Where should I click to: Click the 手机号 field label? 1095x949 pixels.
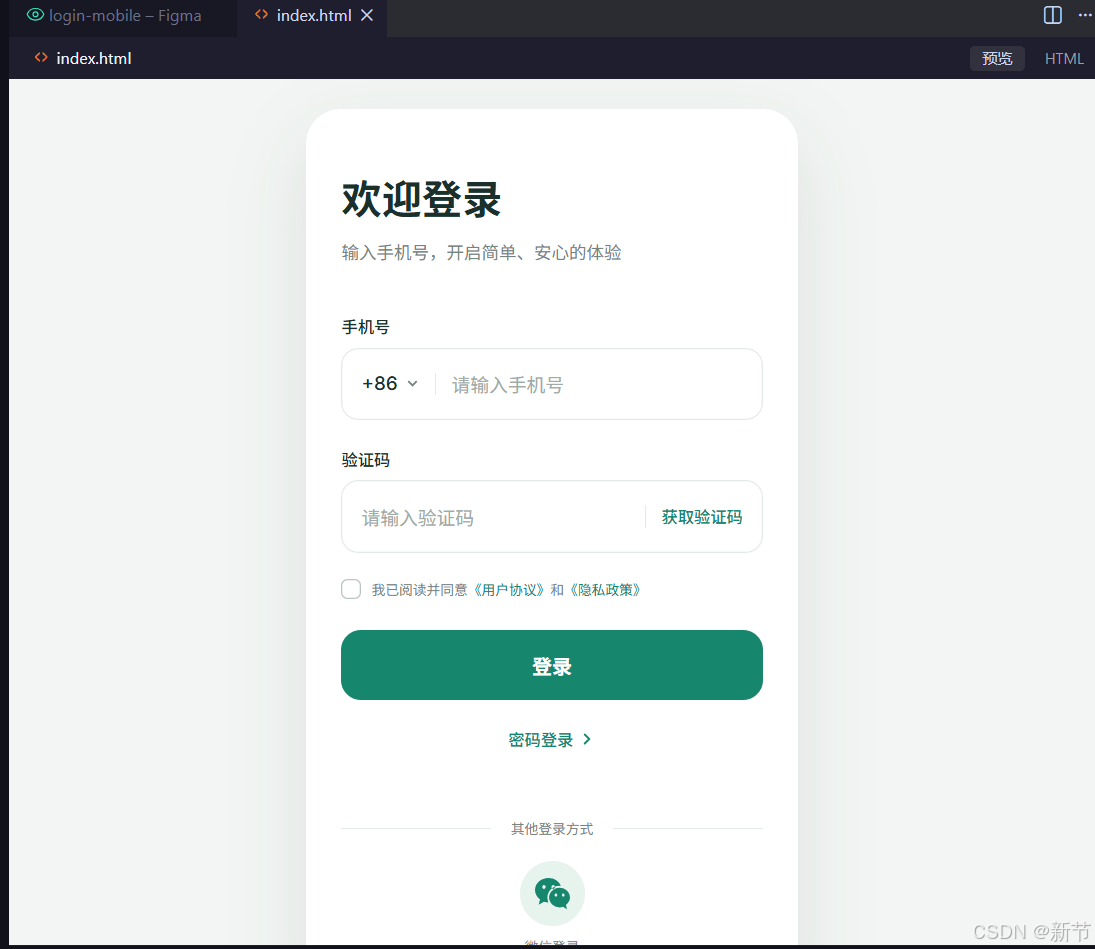[365, 327]
